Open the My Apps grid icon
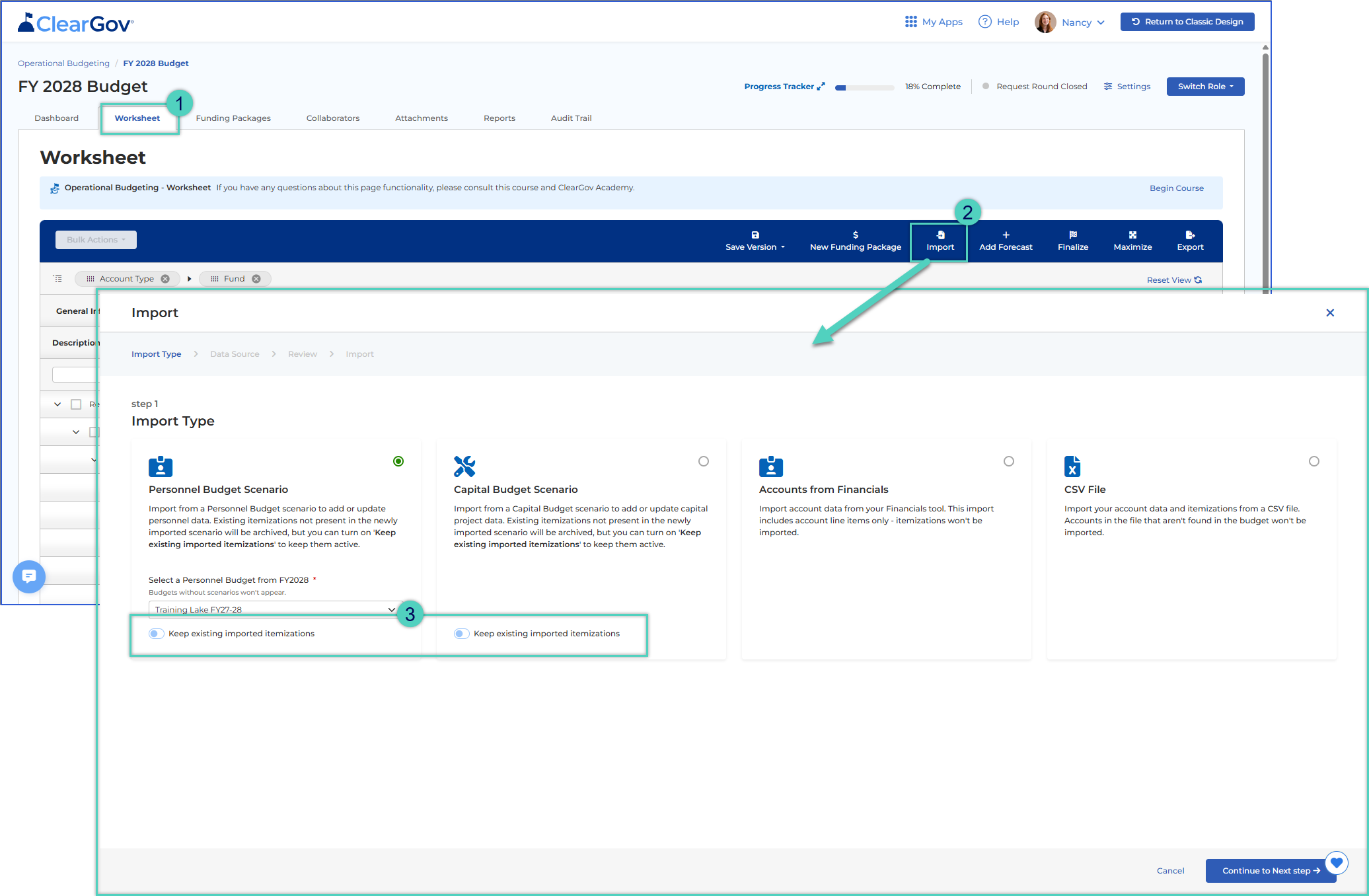1369x896 pixels. tap(910, 22)
